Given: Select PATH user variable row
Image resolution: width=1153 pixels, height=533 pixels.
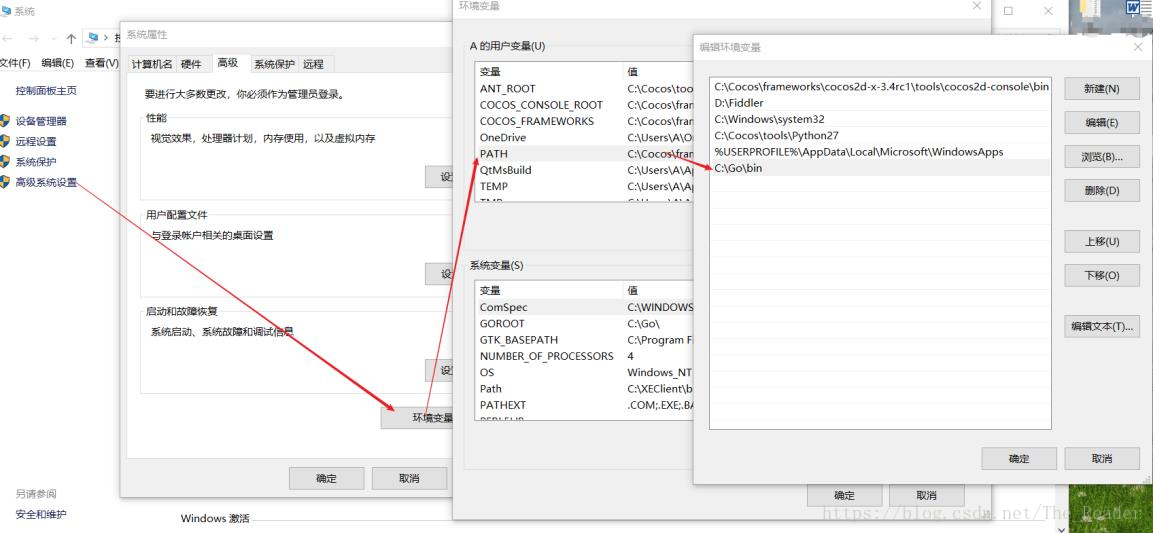Looking at the screenshot, I should click(x=585, y=154).
